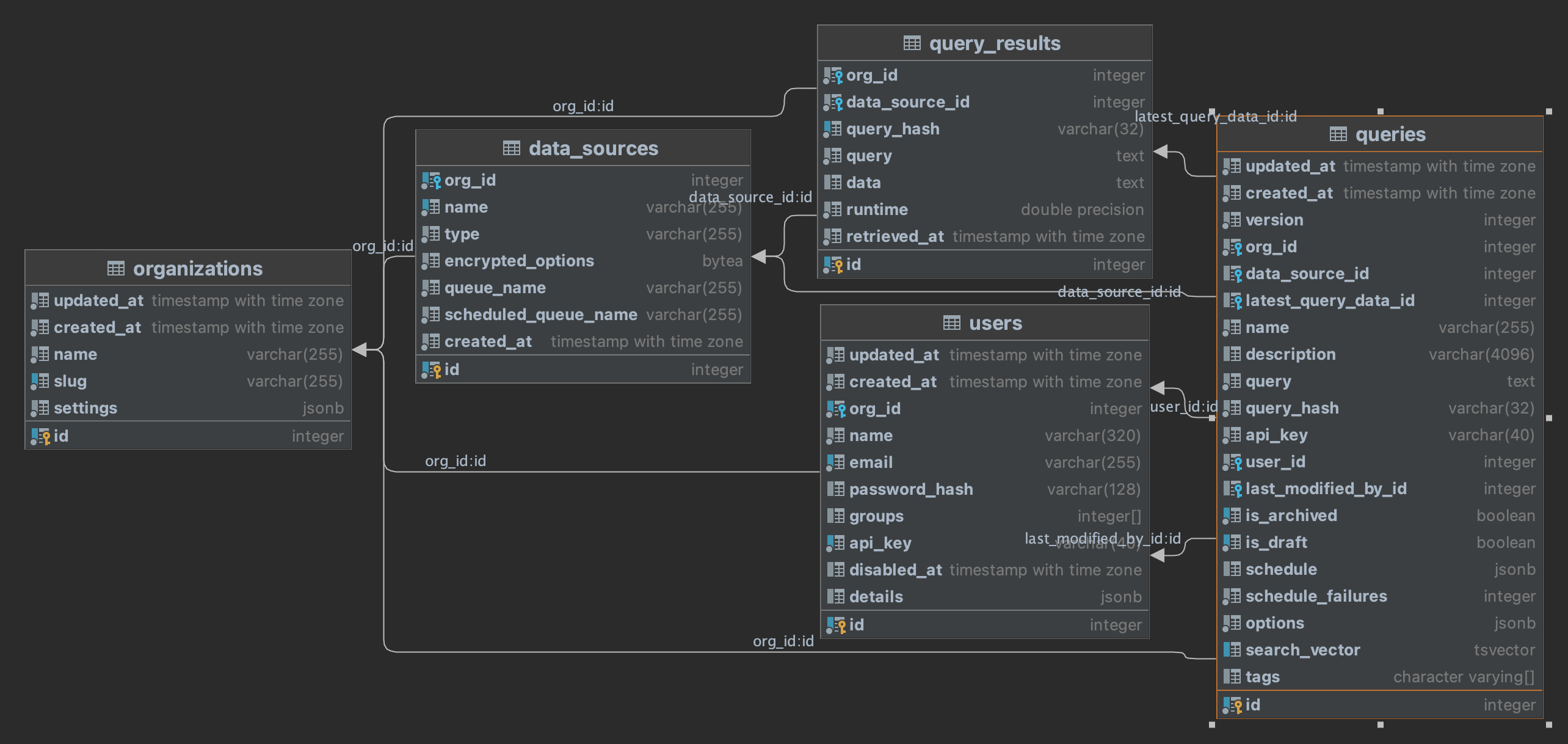
Task: Click the foreign key icon on latest_query_data_id
Action: coord(1235,301)
